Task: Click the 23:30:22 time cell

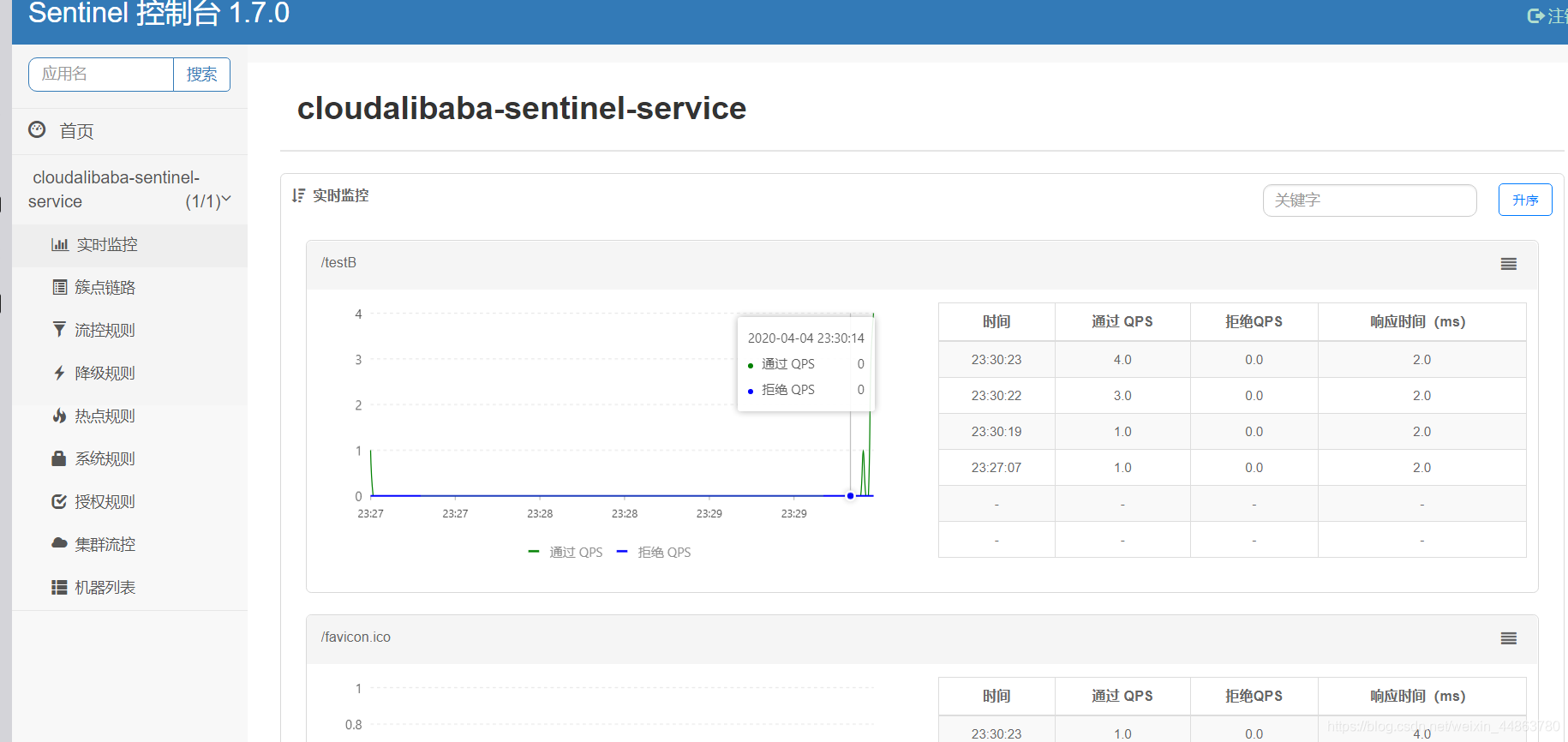Action: point(996,396)
